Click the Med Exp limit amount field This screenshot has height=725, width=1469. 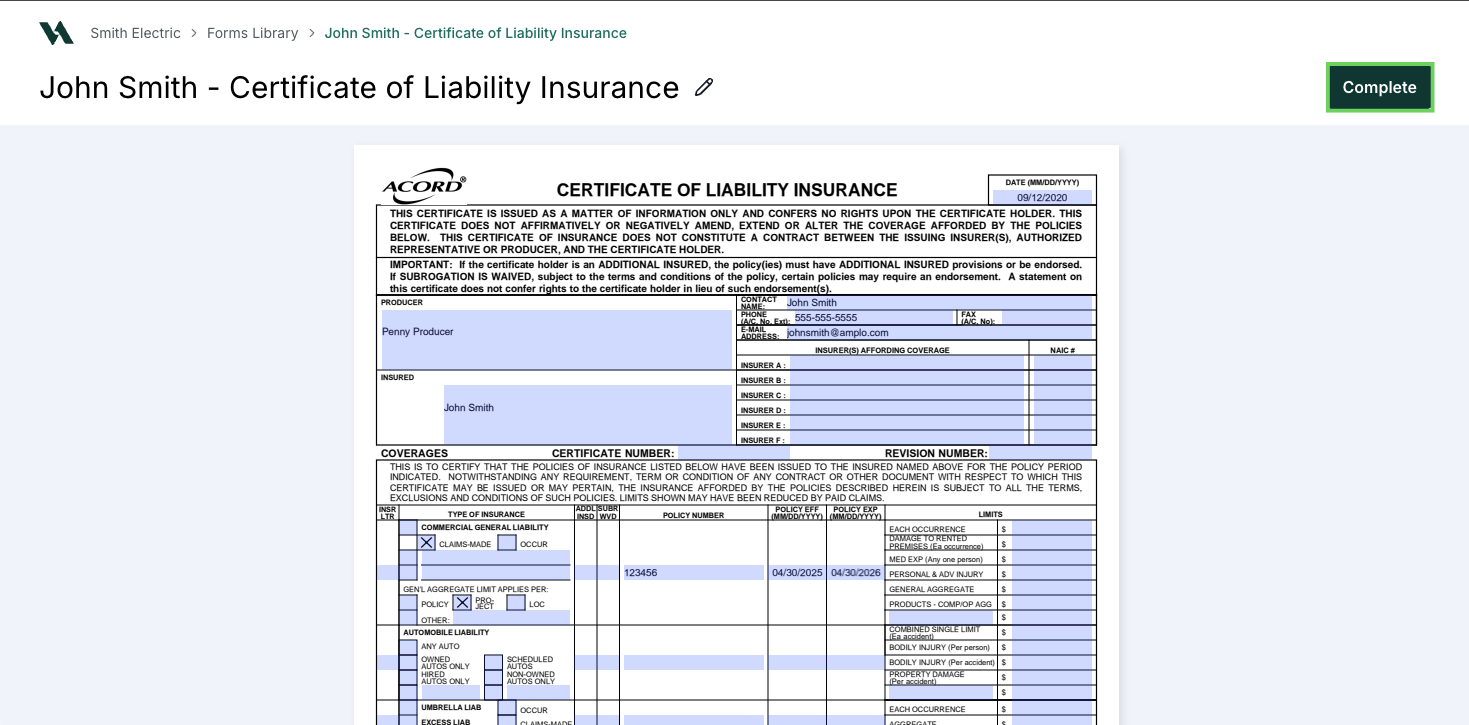[1052, 558]
